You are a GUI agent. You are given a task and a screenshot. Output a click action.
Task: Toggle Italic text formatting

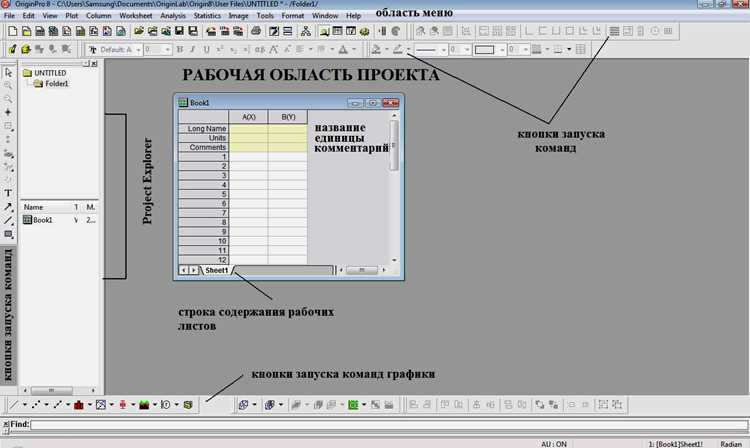click(193, 49)
